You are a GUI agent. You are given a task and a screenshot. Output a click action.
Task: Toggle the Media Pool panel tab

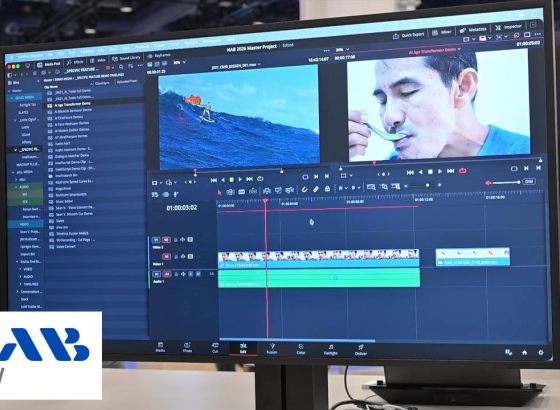coord(49,64)
